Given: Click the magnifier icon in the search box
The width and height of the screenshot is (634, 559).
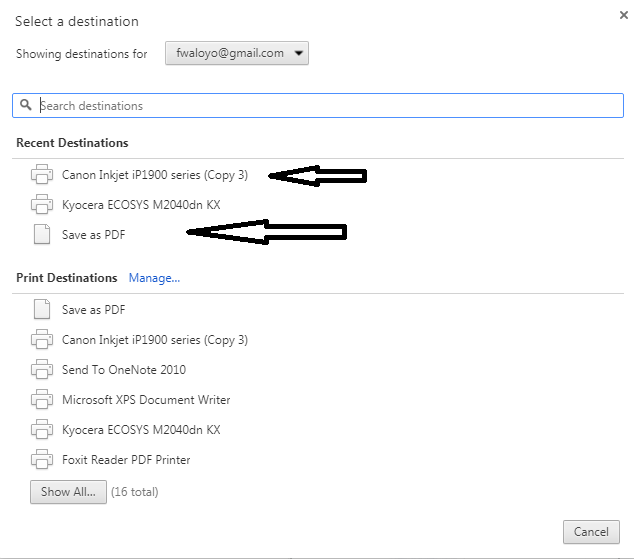Looking at the screenshot, I should pyautogui.click(x=26, y=105).
